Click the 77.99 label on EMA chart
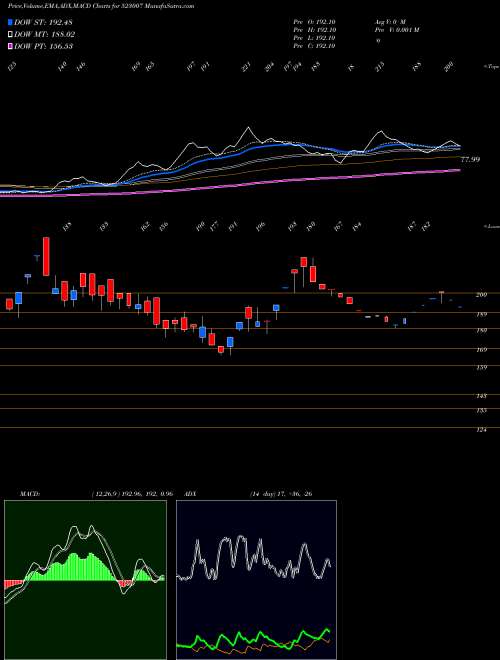This screenshot has width=500, height=660. pos(470,160)
